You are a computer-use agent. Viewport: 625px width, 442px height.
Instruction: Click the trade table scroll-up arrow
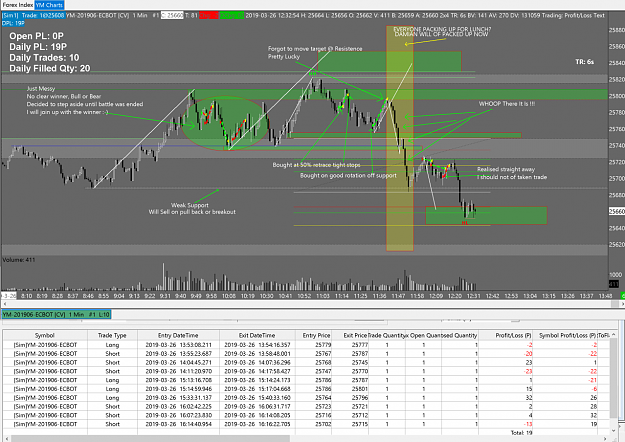(613, 335)
